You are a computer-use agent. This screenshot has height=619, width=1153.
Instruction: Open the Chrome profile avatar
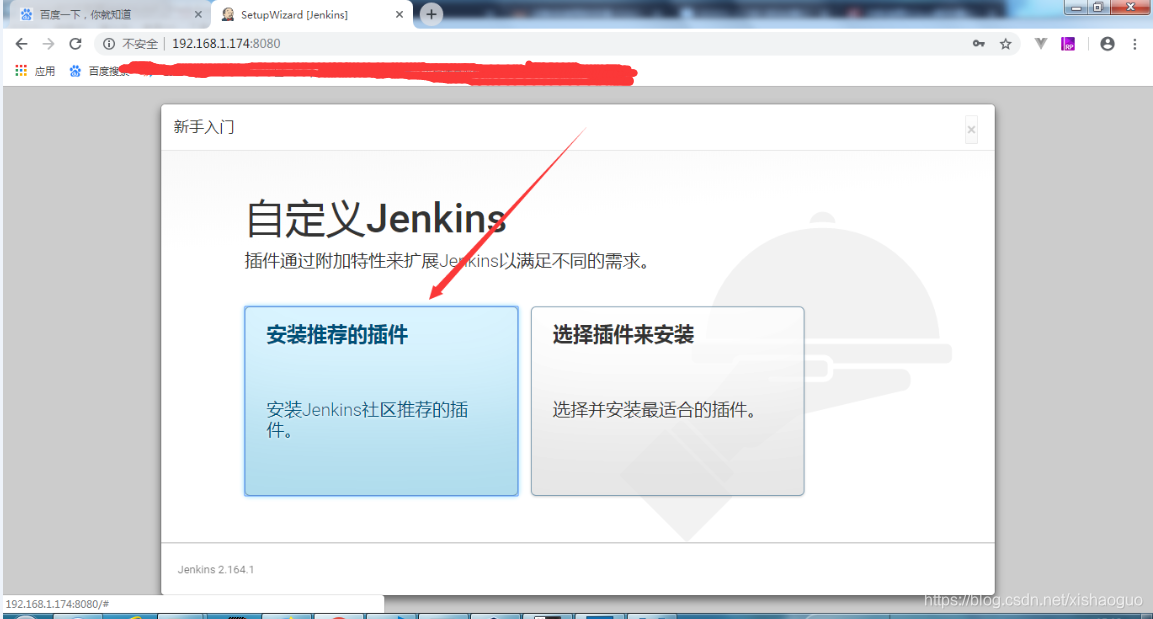pyautogui.click(x=1107, y=44)
